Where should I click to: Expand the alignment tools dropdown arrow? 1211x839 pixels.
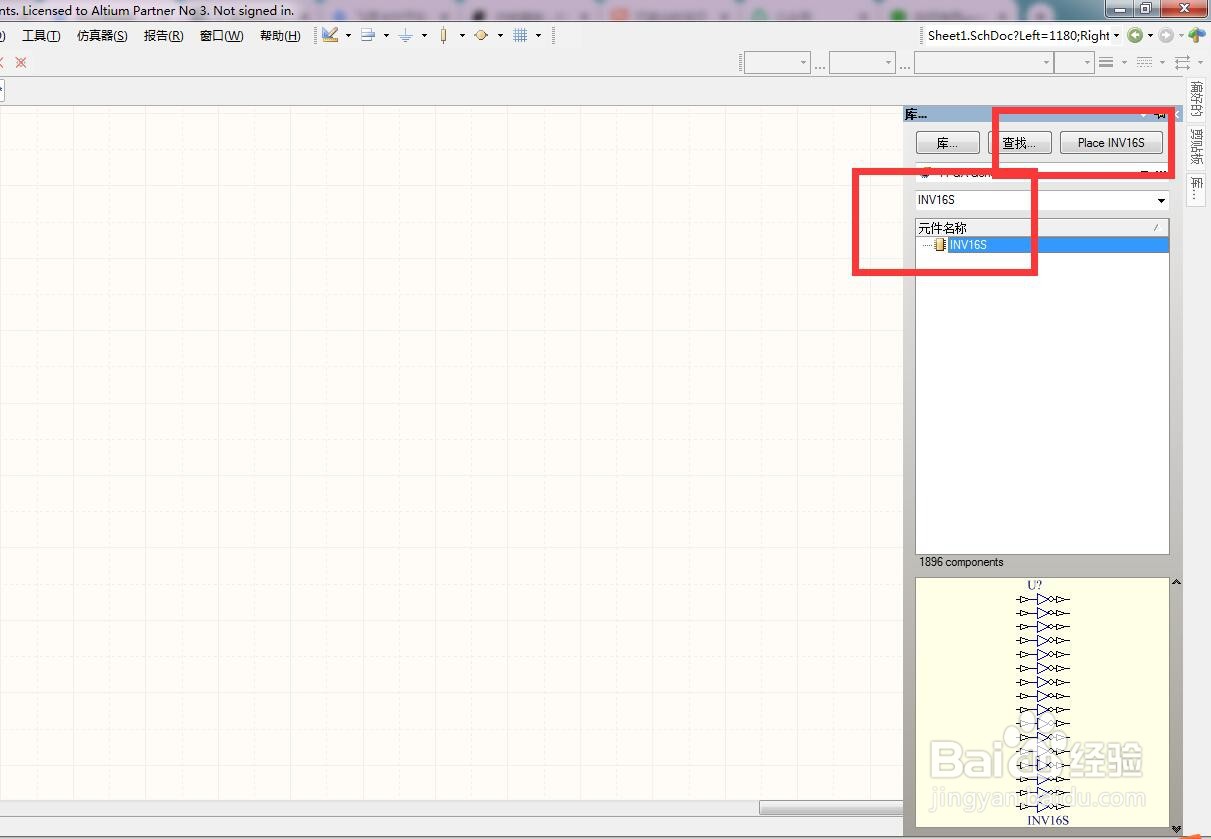pos(386,35)
